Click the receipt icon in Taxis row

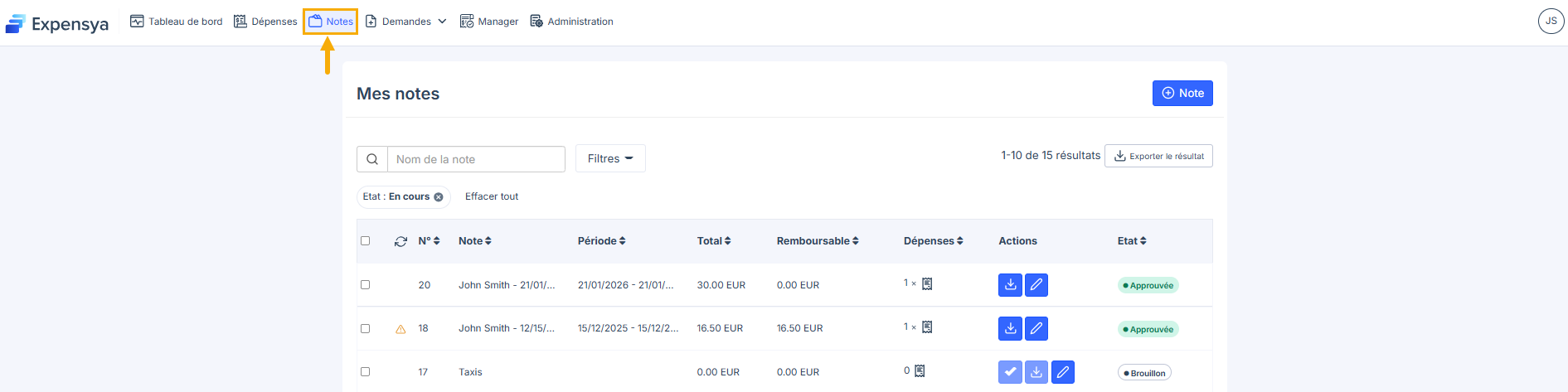click(x=920, y=371)
